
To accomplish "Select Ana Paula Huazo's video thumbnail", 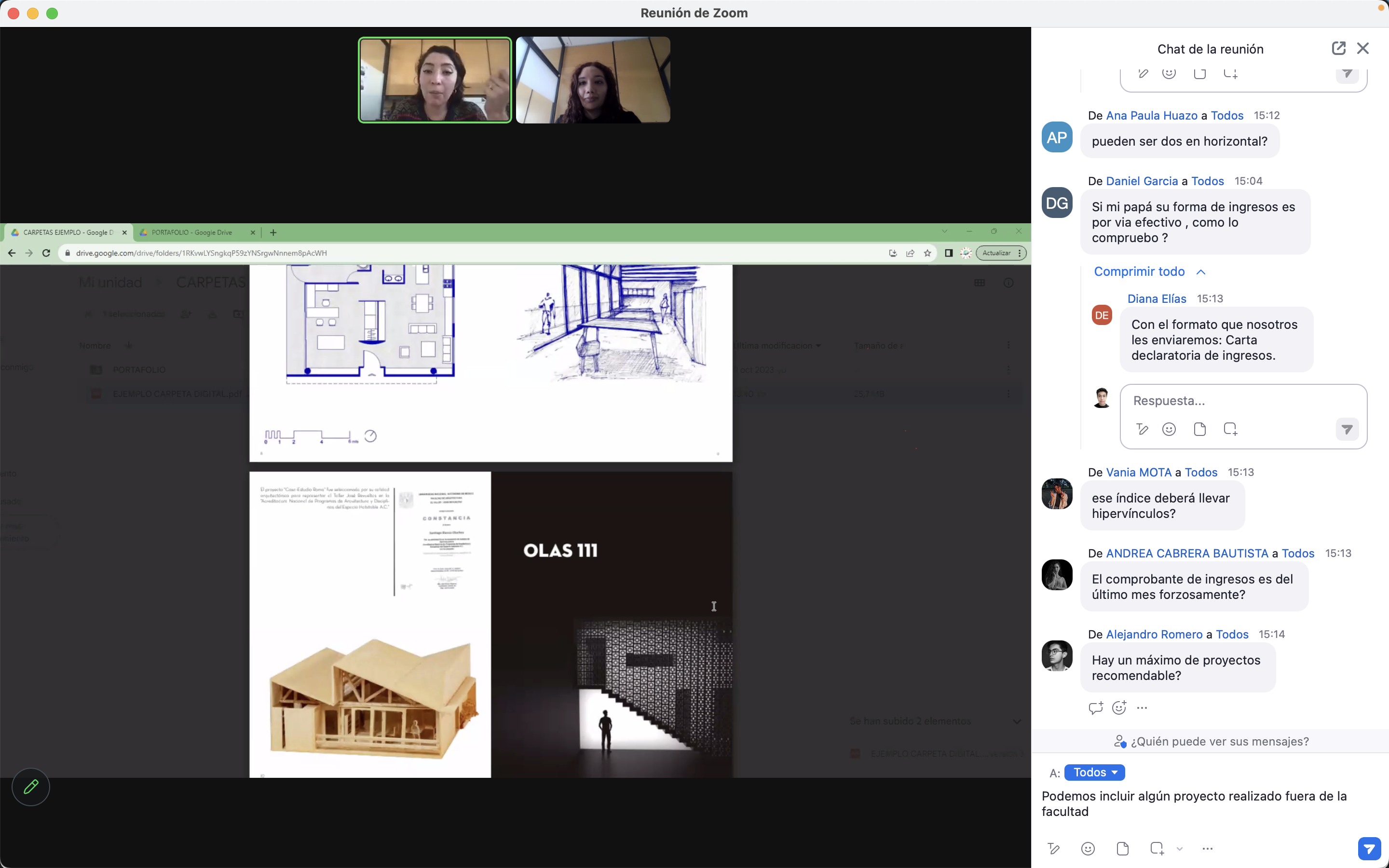I will (x=435, y=80).
